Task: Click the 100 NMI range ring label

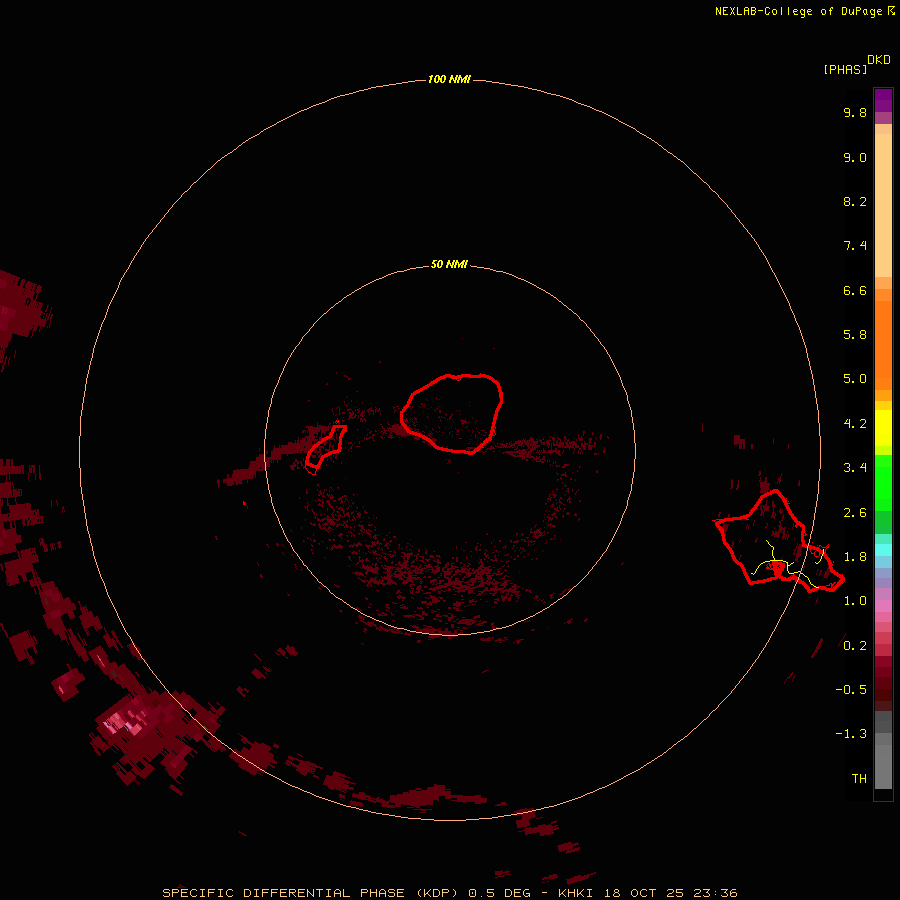Action: pyautogui.click(x=449, y=79)
